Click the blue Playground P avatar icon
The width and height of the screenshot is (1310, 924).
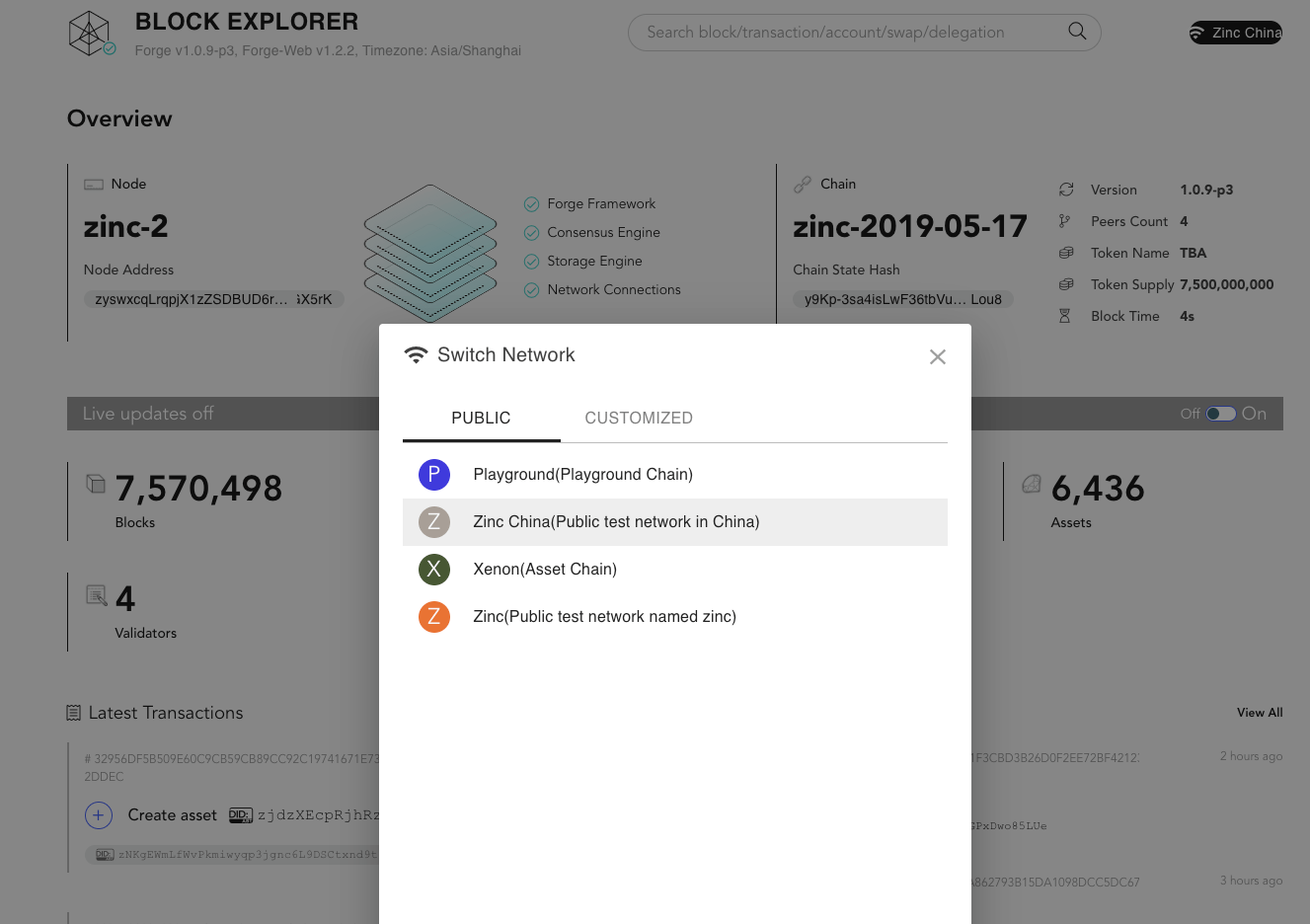(434, 475)
